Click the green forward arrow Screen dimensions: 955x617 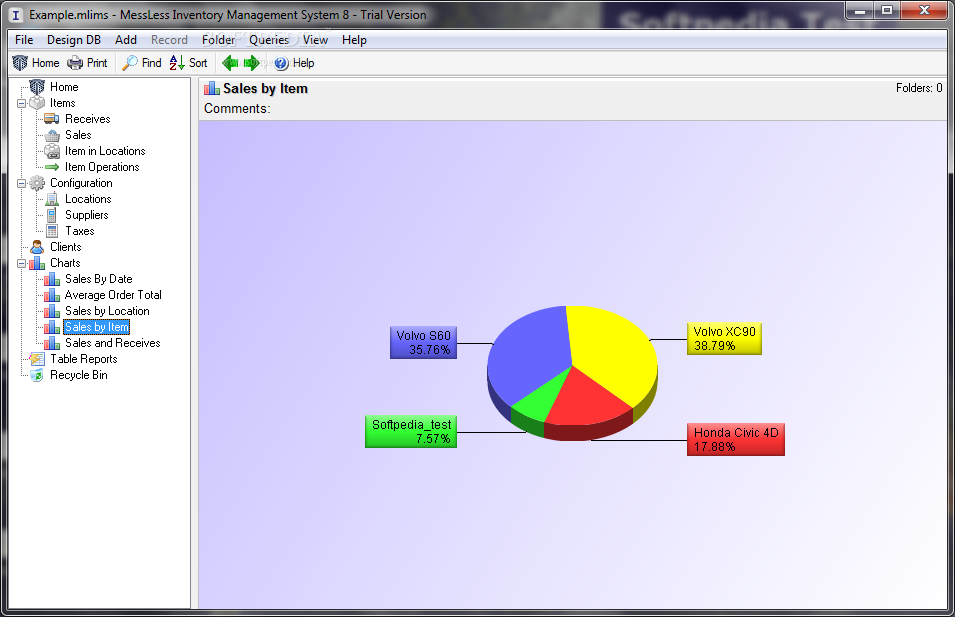(251, 63)
